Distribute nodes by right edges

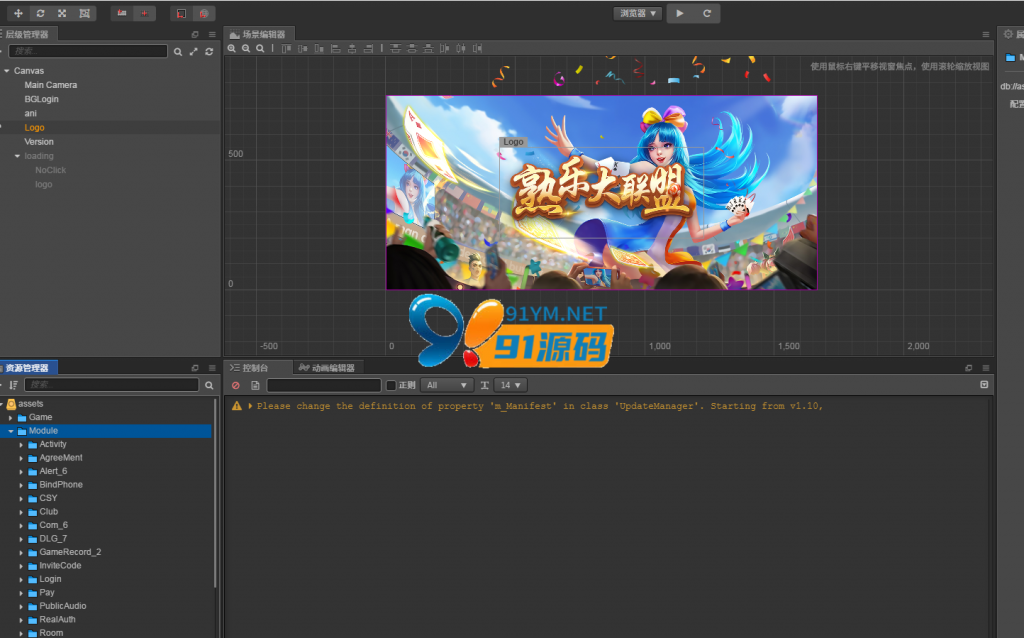(477, 48)
